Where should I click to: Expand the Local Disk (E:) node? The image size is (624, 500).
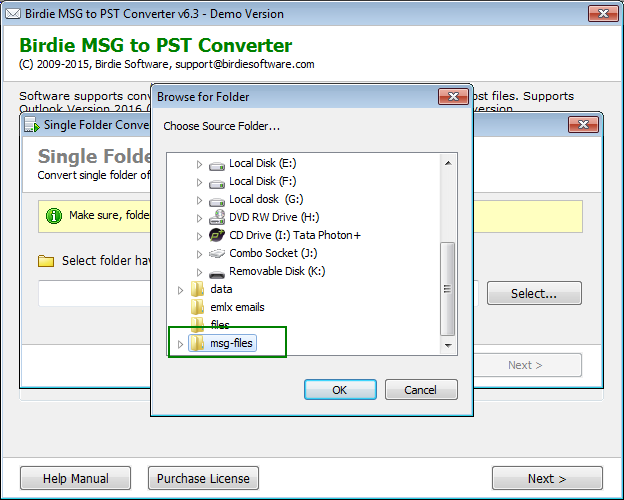tap(199, 164)
